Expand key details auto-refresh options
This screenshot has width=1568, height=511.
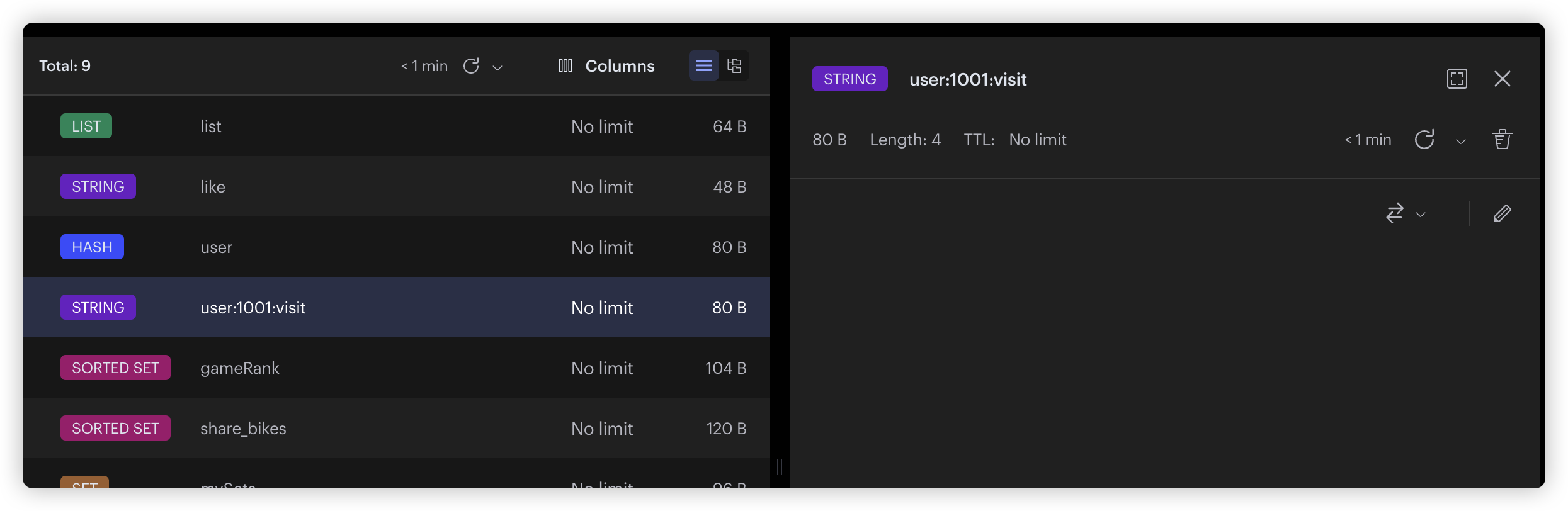coord(1460,142)
